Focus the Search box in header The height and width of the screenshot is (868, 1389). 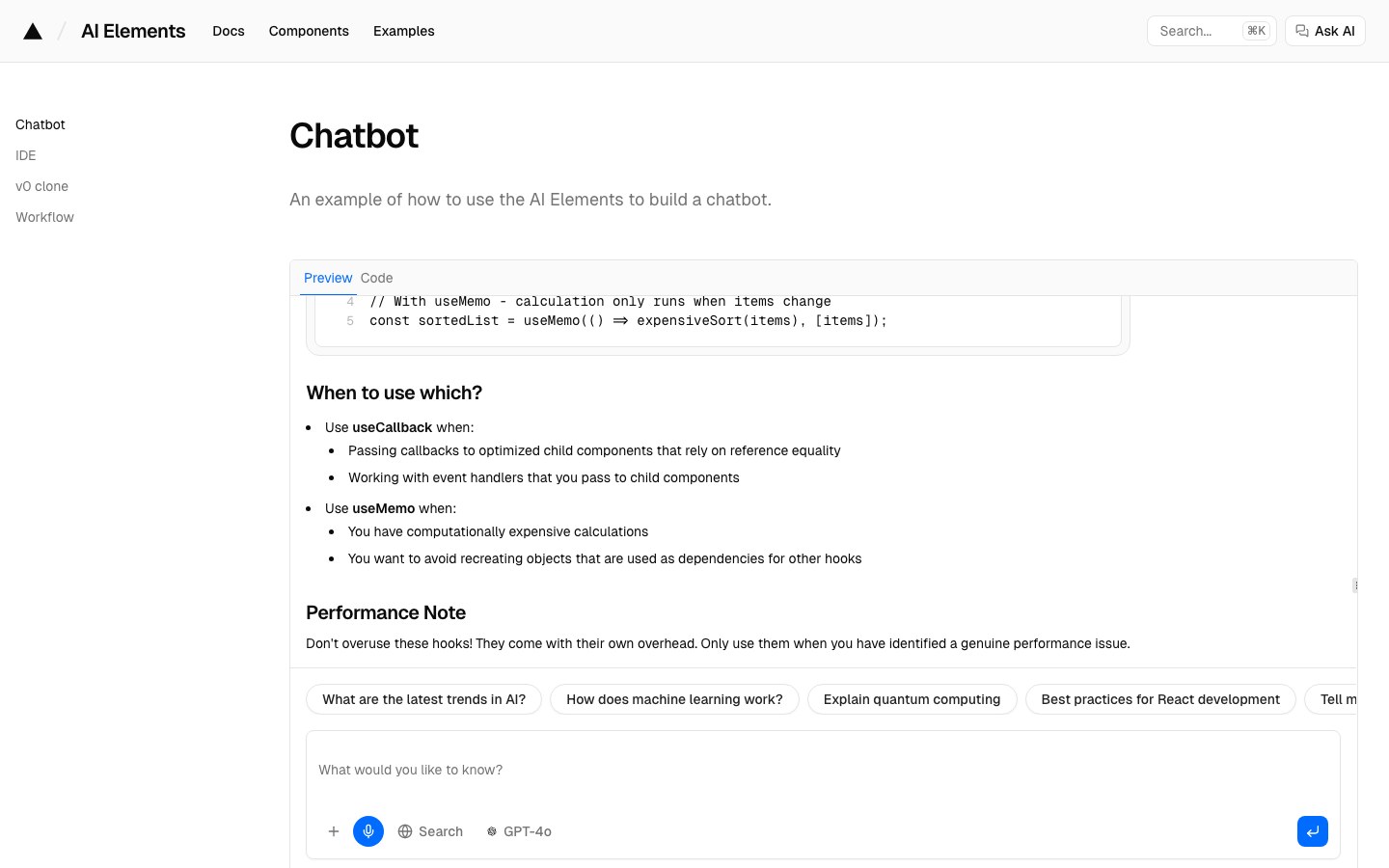[x=1212, y=31]
